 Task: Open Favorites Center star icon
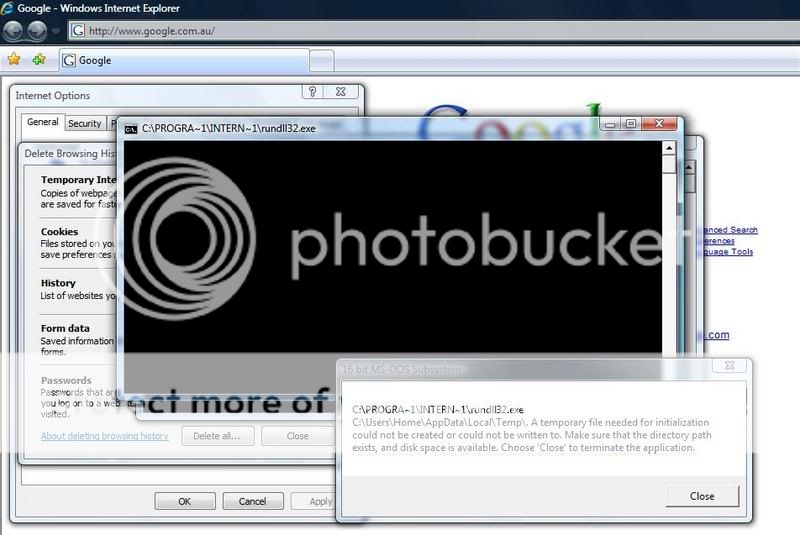pos(14,59)
